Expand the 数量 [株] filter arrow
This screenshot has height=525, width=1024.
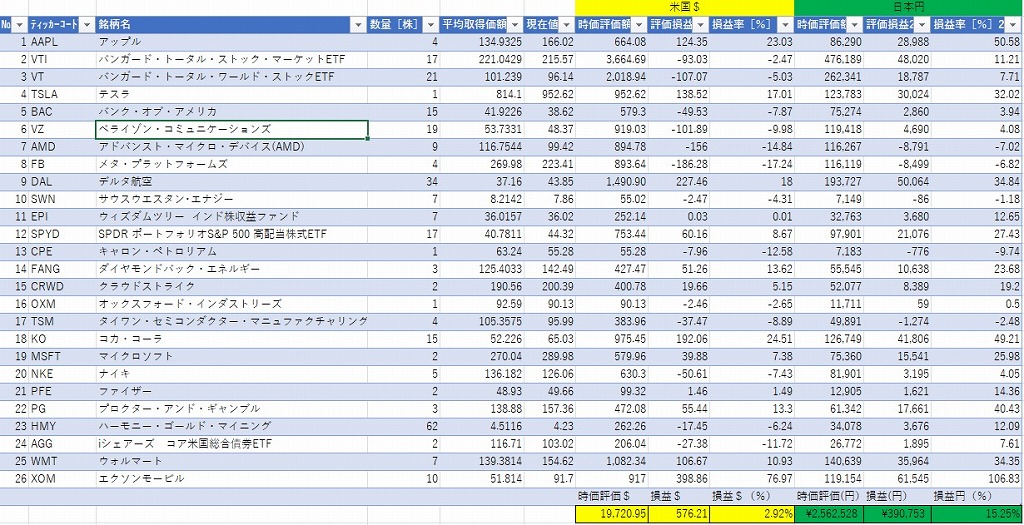pos(431,25)
